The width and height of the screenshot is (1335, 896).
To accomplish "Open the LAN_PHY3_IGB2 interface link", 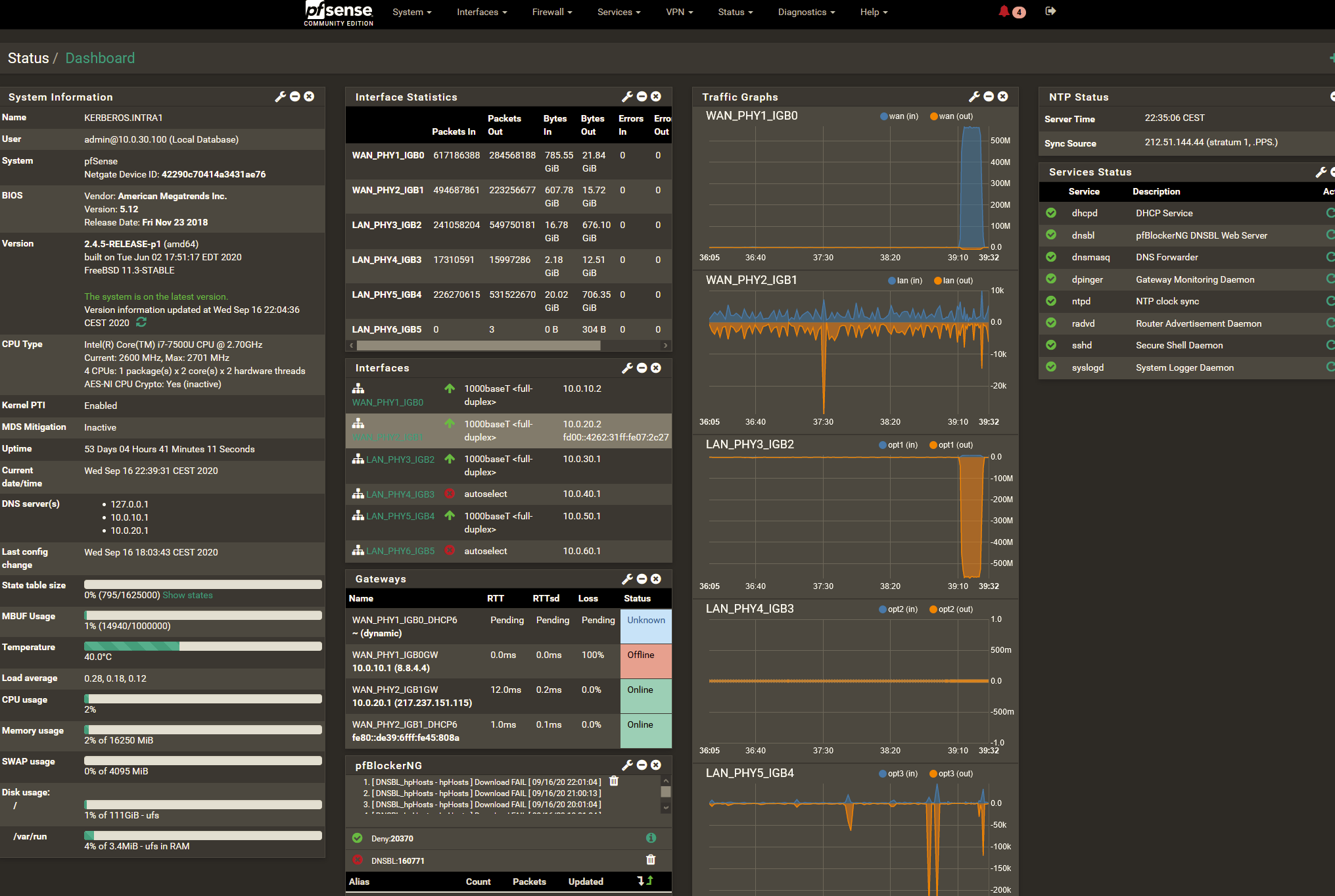I will [400, 460].
